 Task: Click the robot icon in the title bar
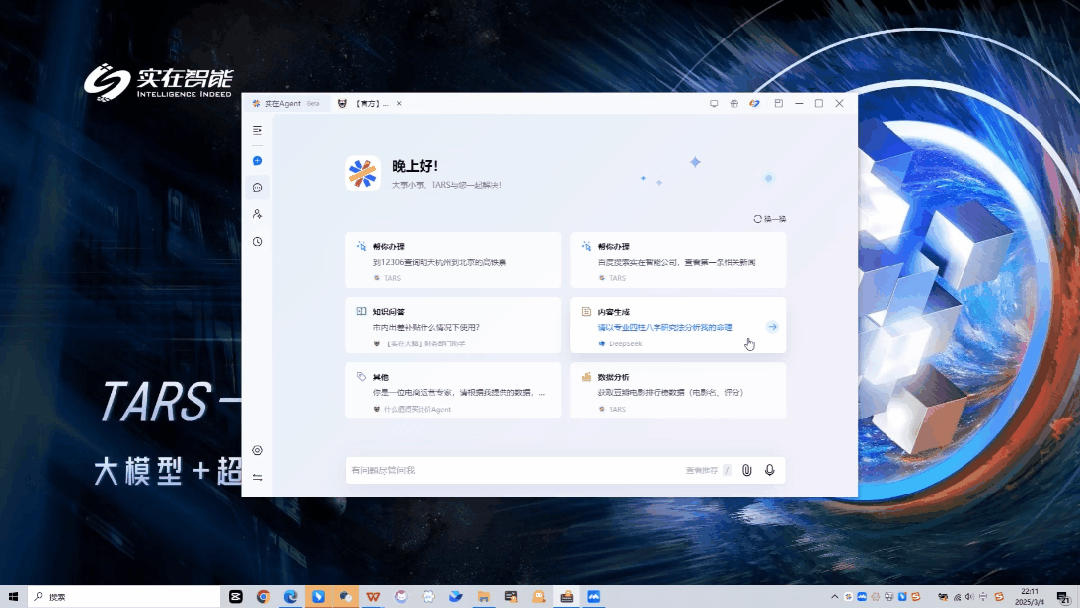click(x=733, y=103)
